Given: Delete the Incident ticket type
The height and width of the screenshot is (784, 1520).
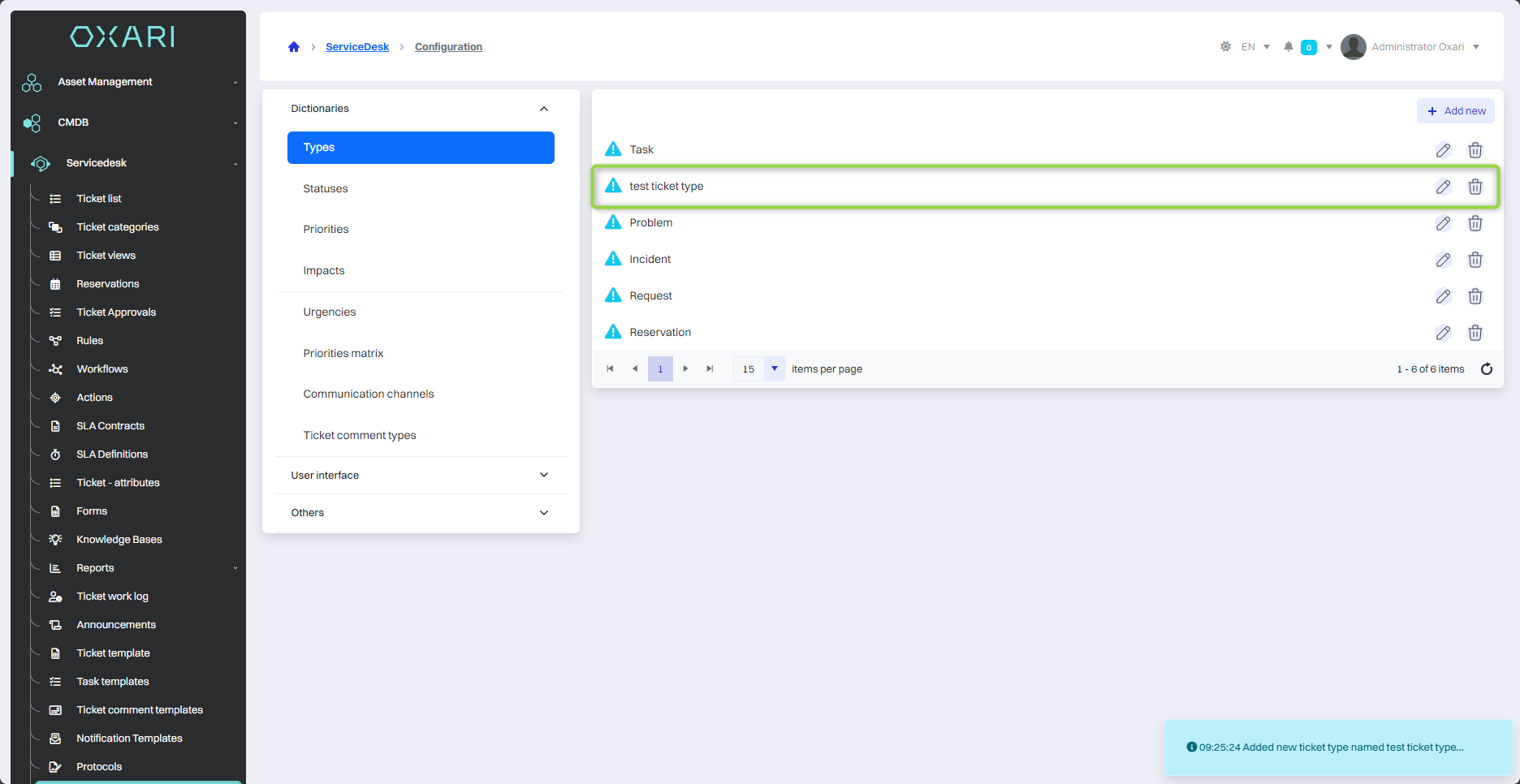Looking at the screenshot, I should [x=1475, y=260].
